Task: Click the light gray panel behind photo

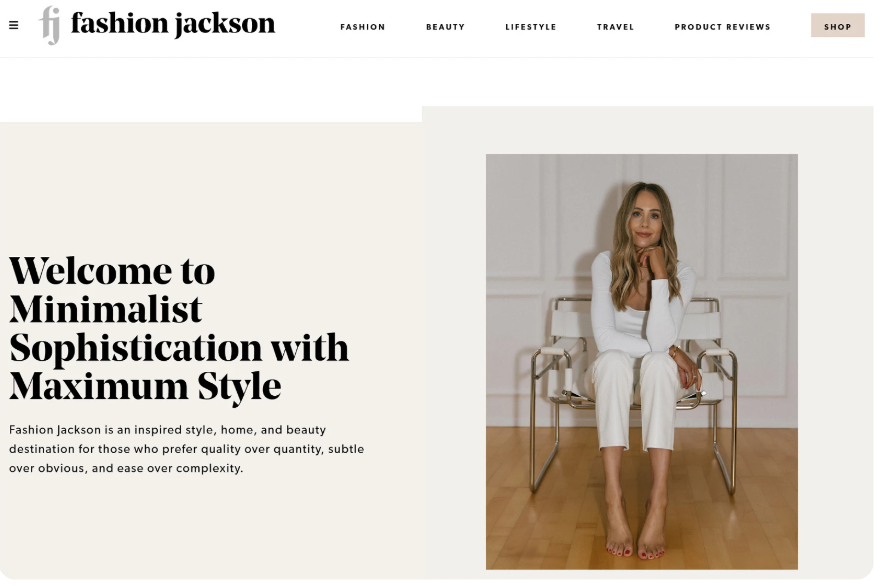Action: coord(454,337)
